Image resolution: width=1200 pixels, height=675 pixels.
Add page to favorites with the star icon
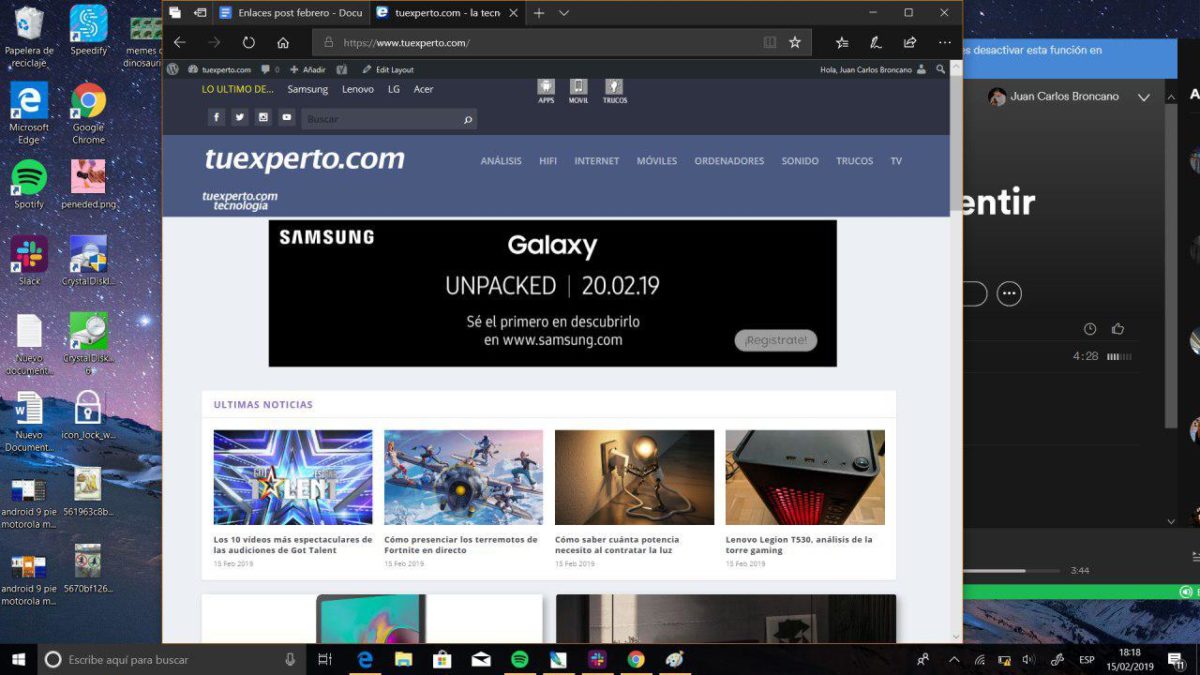click(795, 42)
